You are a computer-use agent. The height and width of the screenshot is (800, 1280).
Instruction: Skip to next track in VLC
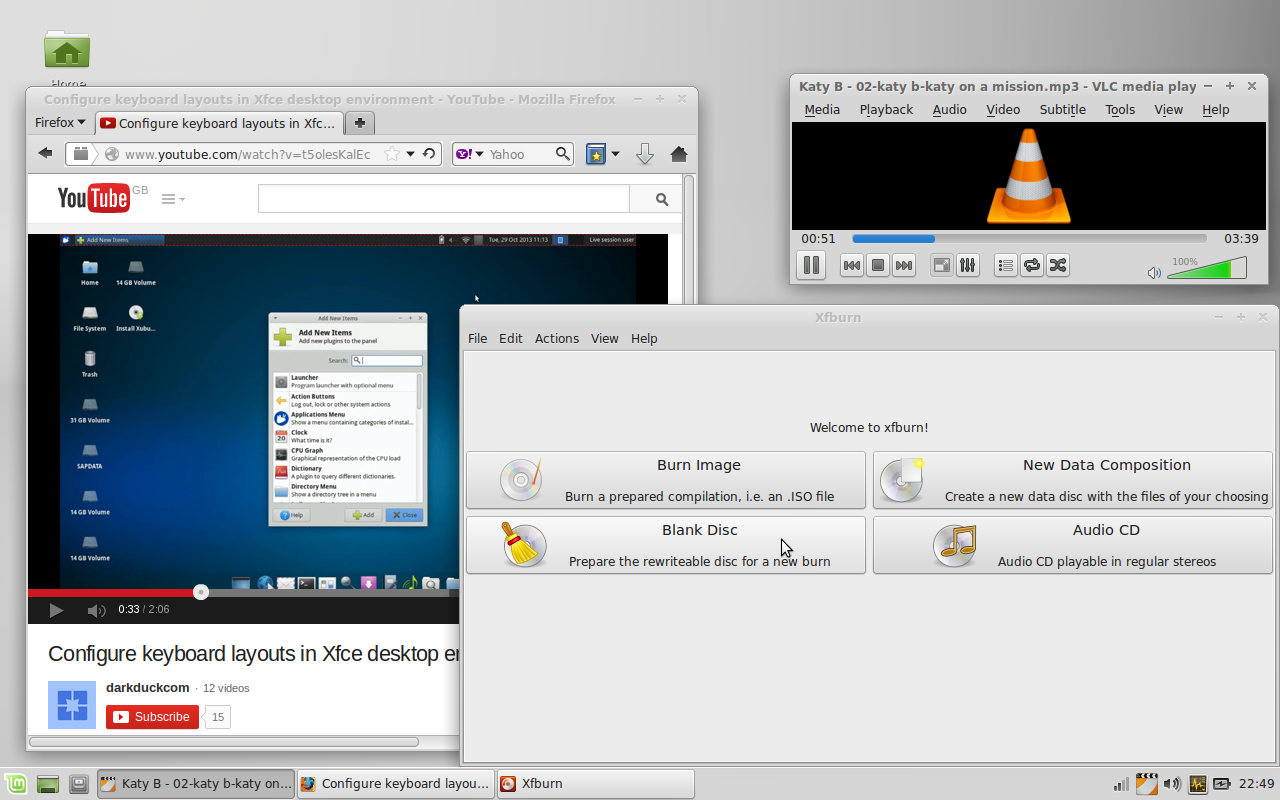[x=903, y=265]
